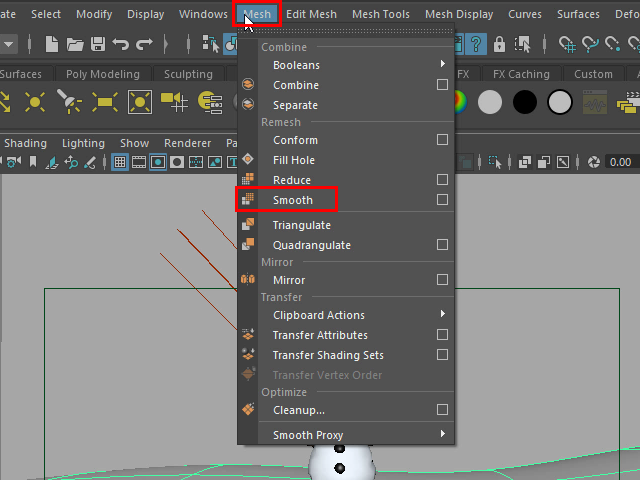Toggle the viewport grid icon
Viewport: 640px width, 480px height.
click(120, 162)
